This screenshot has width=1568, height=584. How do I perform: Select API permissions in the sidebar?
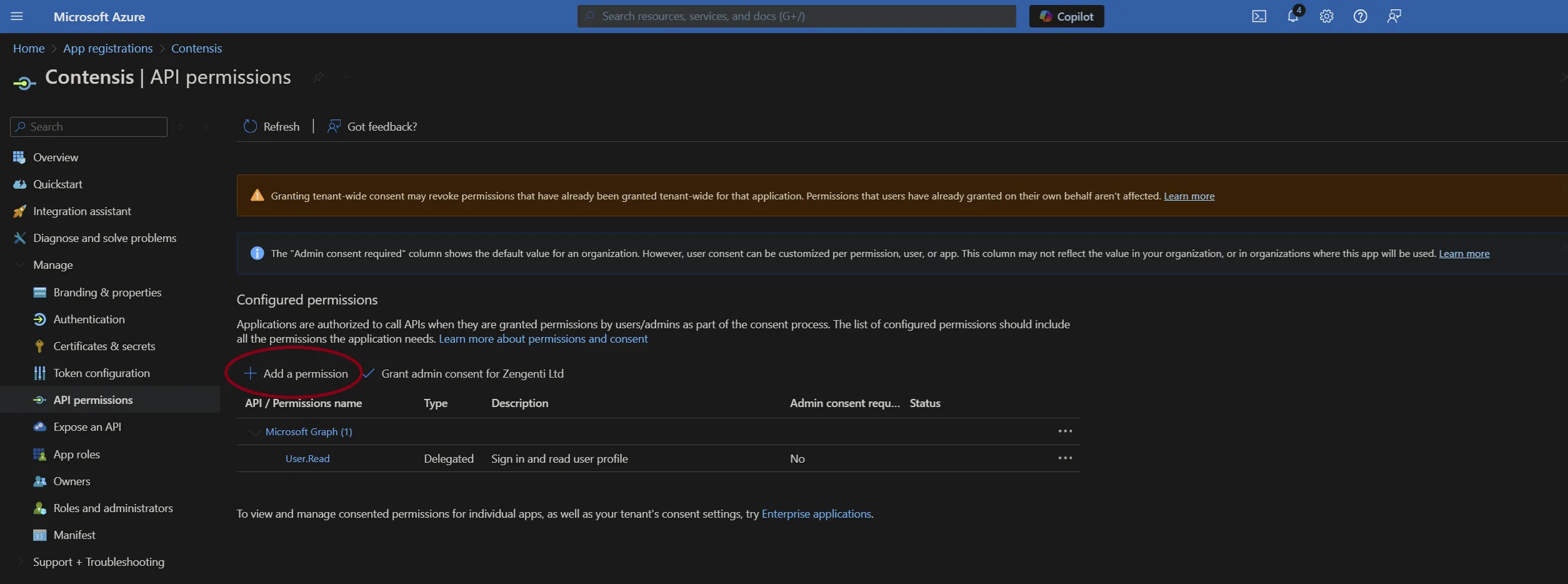pyautogui.click(x=110, y=400)
